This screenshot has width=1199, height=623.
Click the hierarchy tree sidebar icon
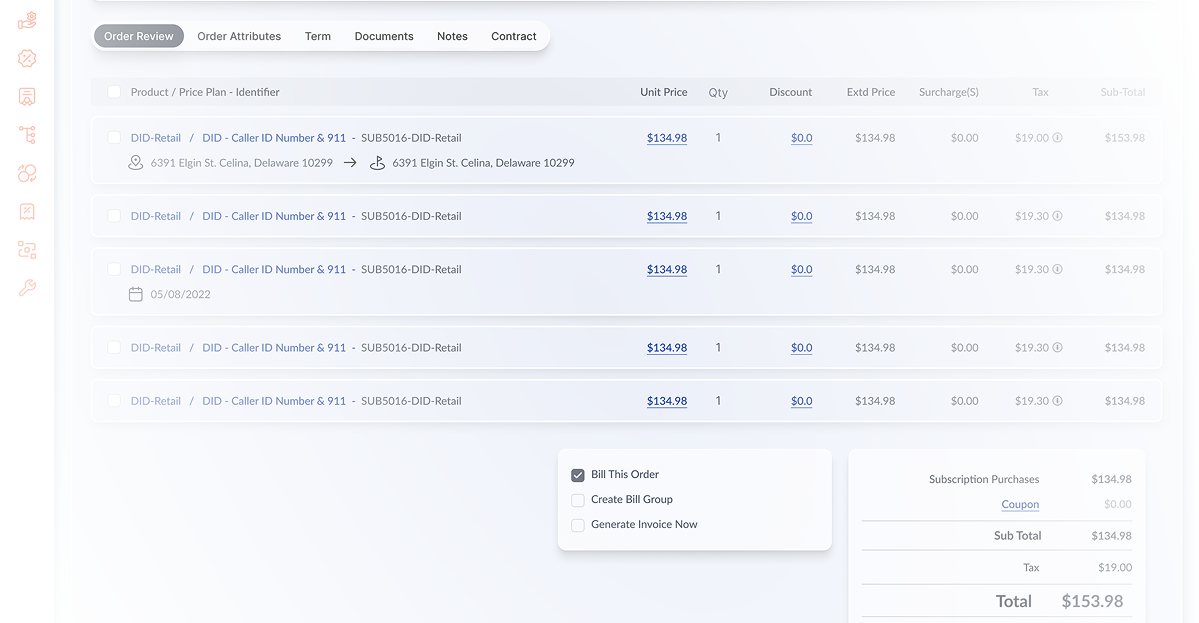pos(28,135)
